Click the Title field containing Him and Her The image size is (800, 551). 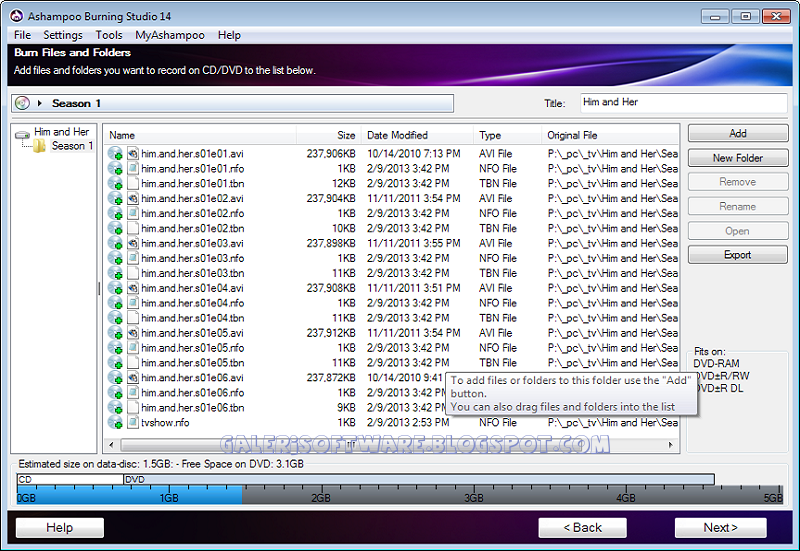pyautogui.click(x=684, y=103)
